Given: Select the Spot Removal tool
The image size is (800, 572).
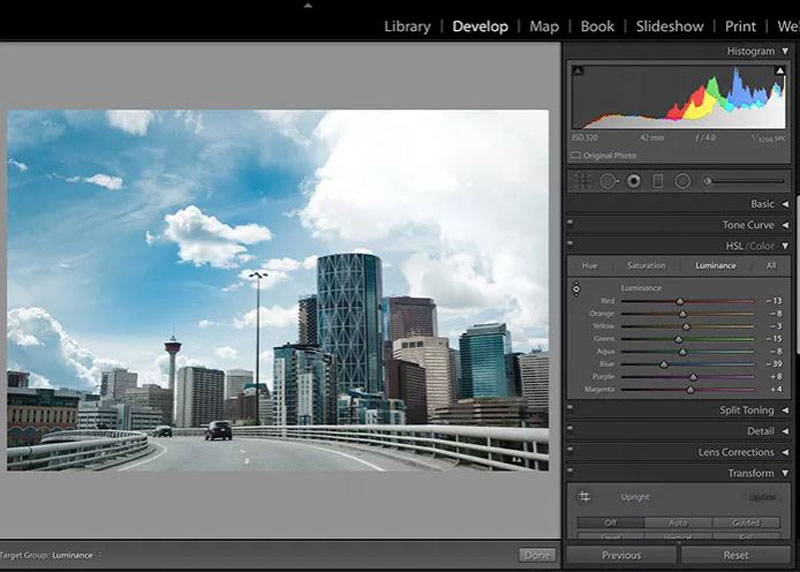Looking at the screenshot, I should point(608,181).
